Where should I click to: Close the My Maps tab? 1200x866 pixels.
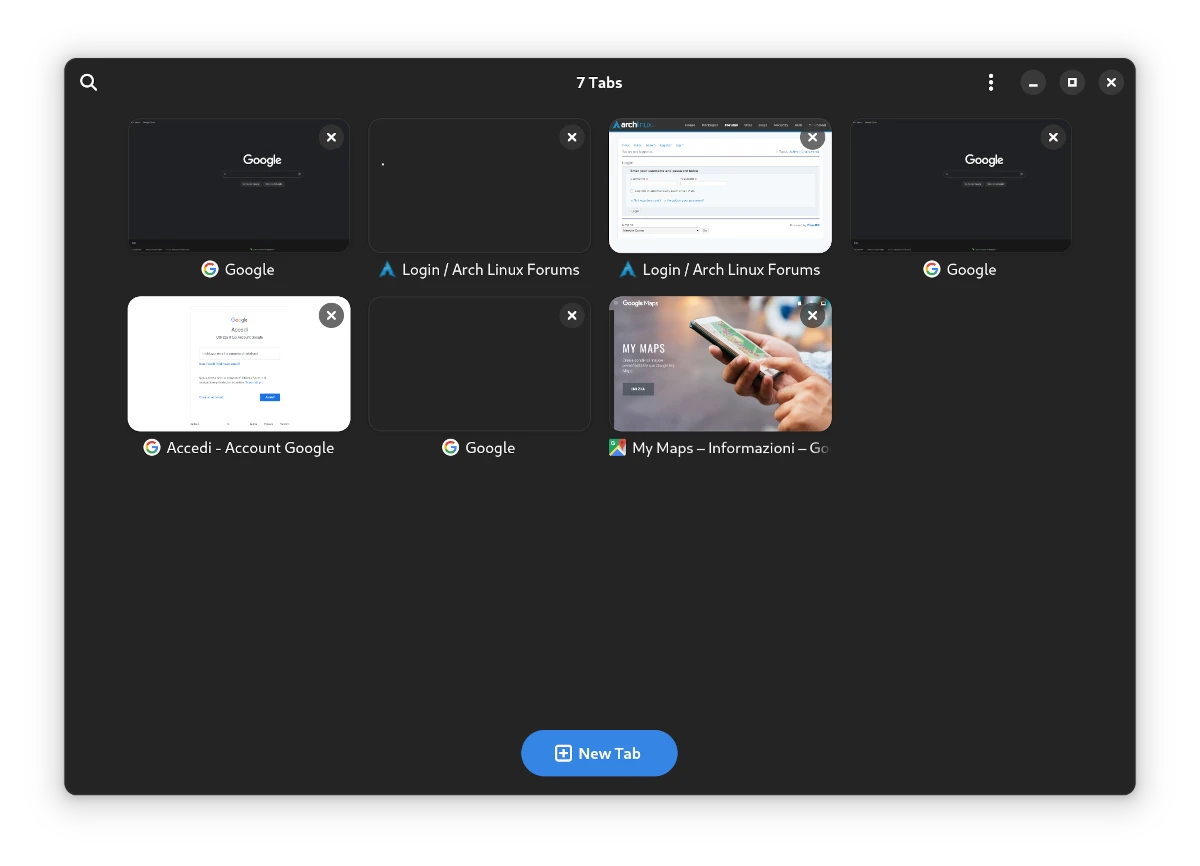(x=812, y=315)
